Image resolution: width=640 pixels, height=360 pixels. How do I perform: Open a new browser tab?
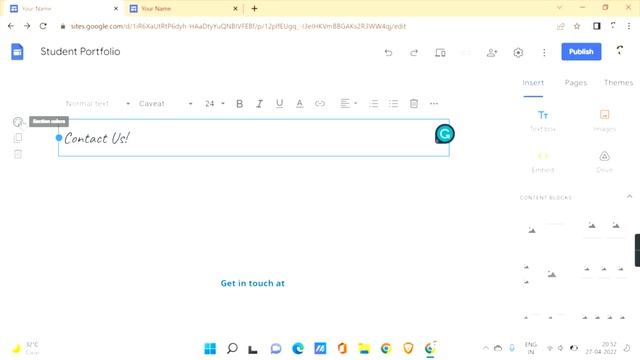254,9
